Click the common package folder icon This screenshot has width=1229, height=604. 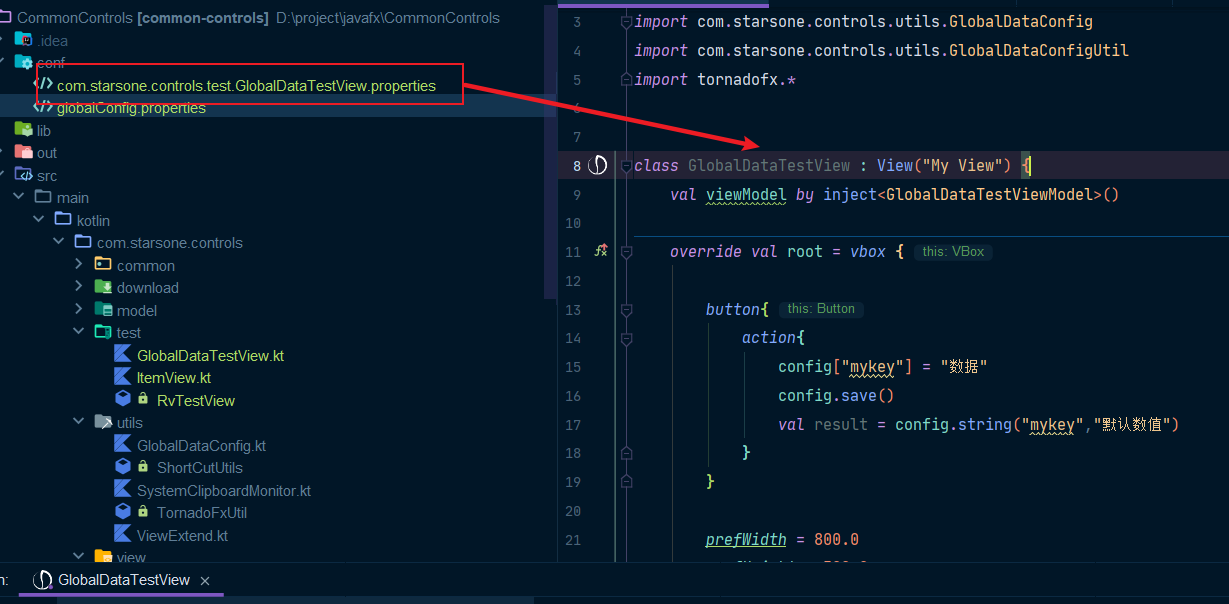point(103,265)
